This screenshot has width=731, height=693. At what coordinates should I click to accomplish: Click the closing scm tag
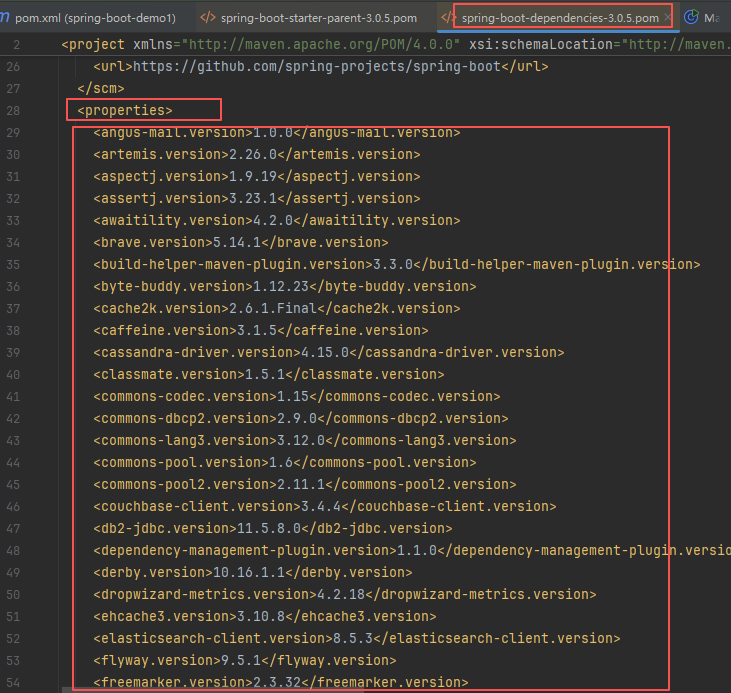(101, 89)
